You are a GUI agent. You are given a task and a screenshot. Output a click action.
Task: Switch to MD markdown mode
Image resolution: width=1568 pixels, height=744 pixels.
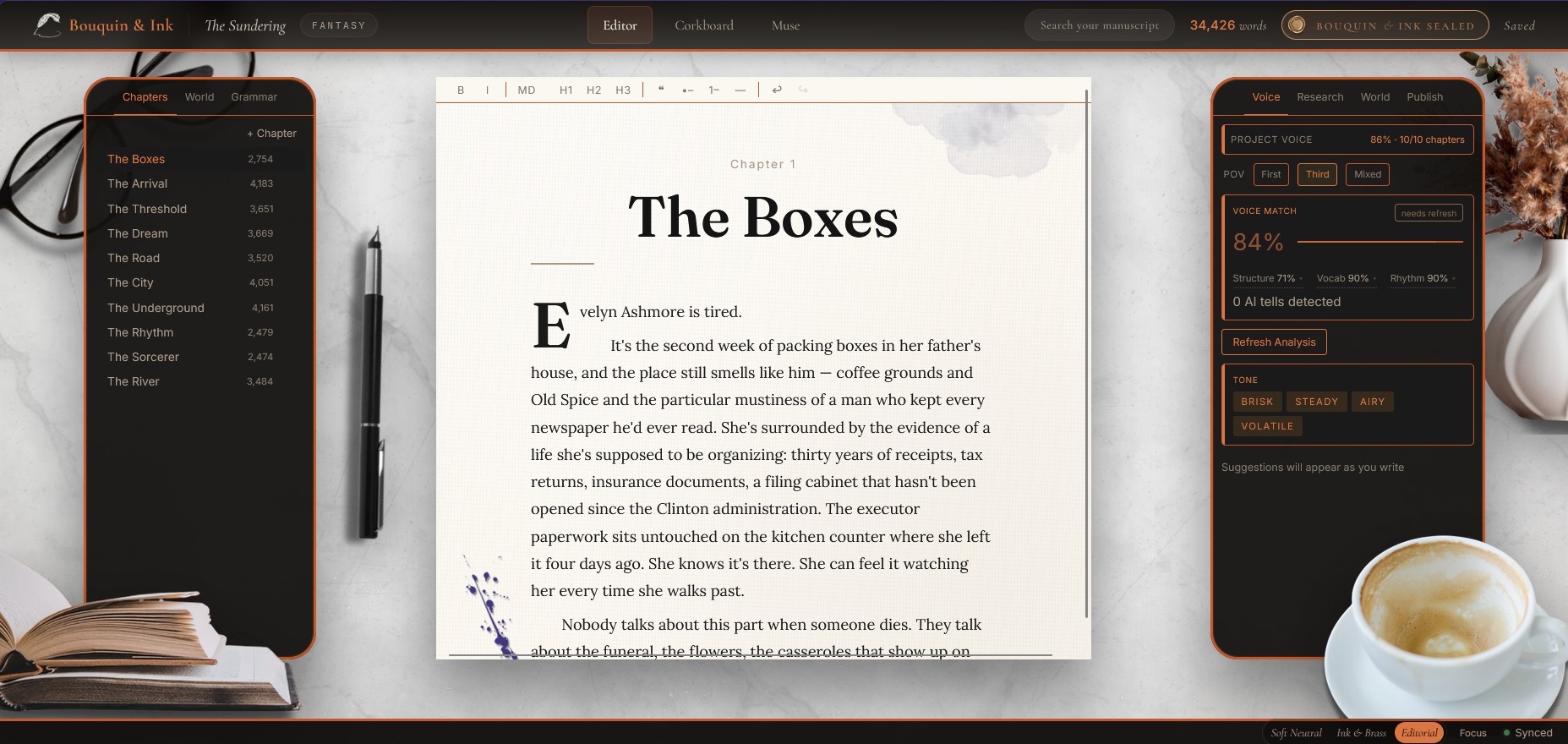tap(527, 90)
